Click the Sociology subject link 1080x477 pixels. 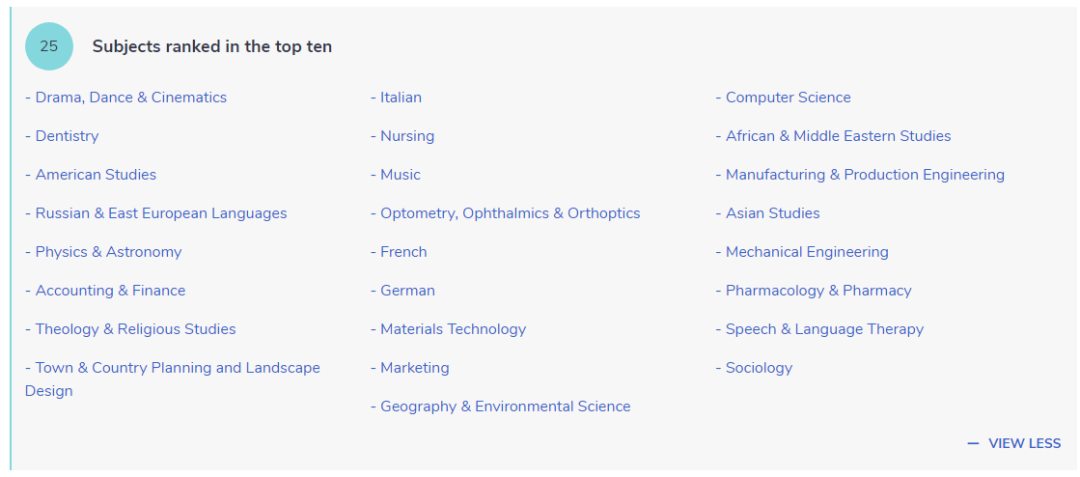pyautogui.click(x=758, y=368)
